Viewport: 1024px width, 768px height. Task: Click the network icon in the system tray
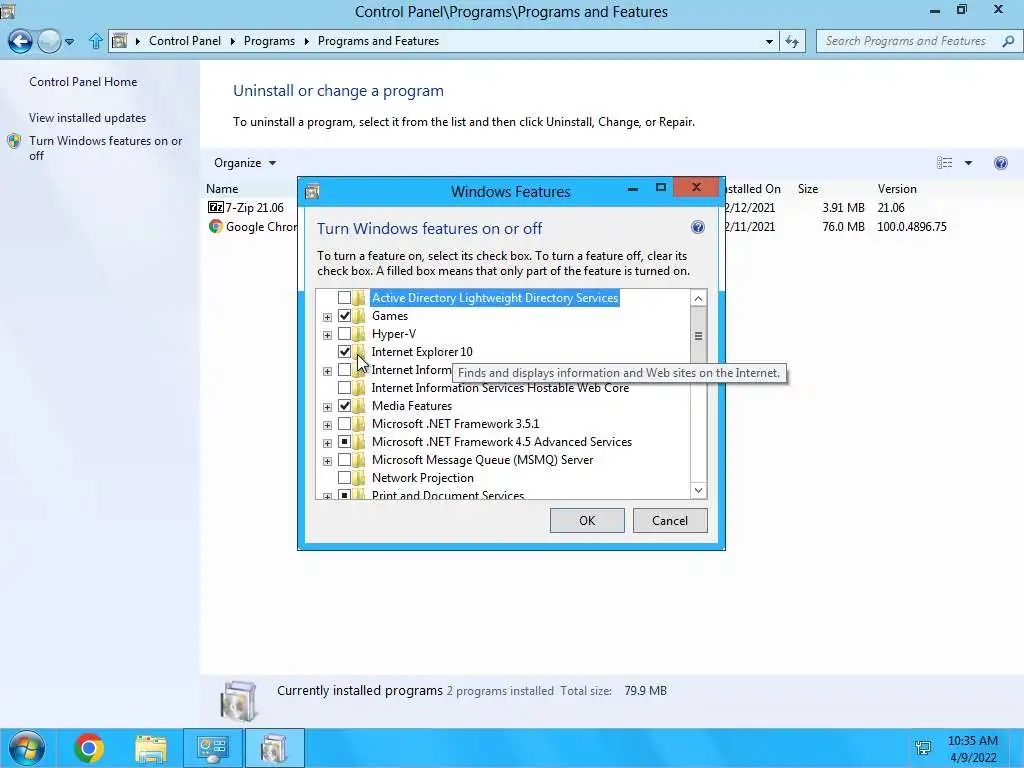(923, 748)
